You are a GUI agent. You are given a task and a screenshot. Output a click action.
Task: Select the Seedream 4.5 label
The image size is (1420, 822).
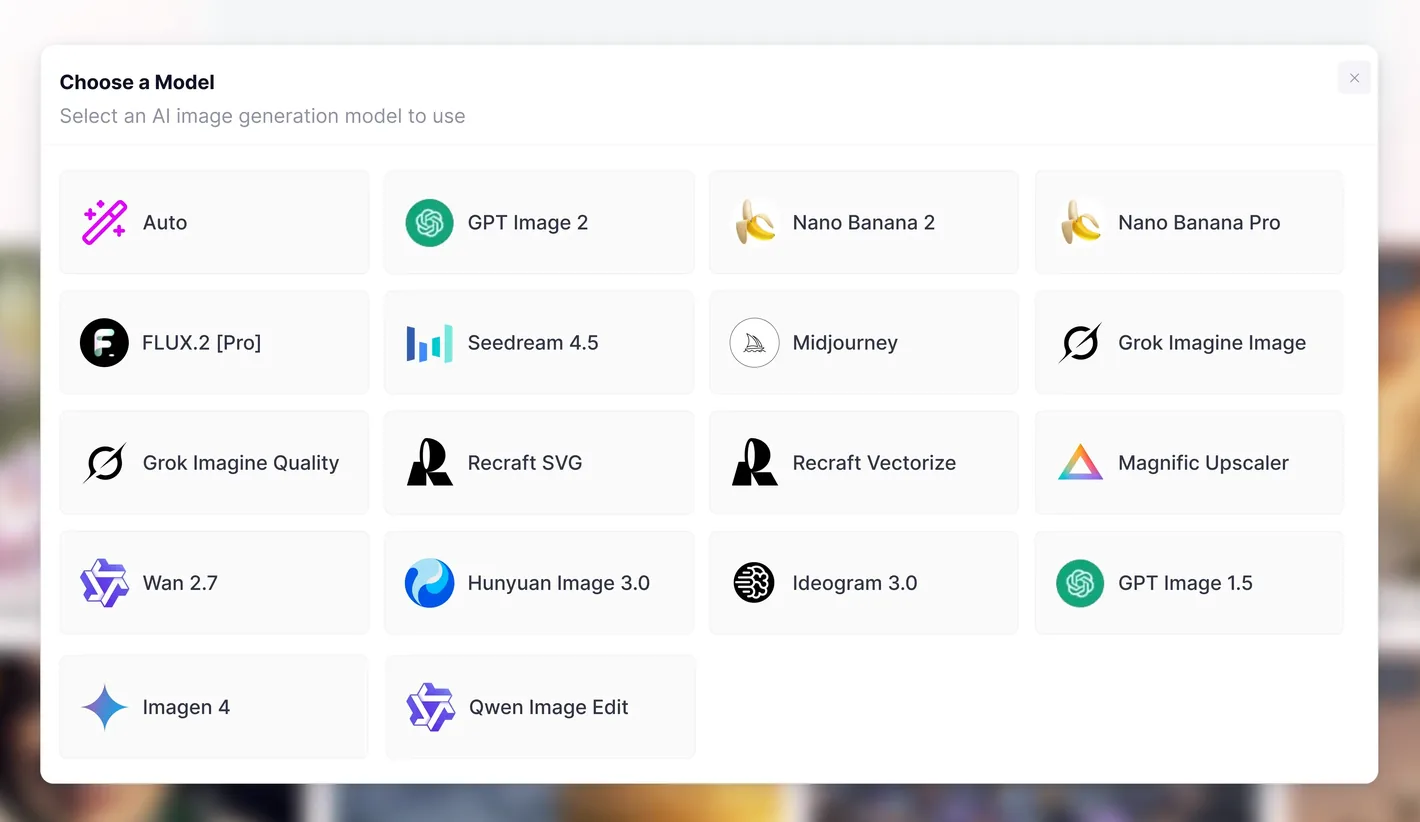[533, 343]
